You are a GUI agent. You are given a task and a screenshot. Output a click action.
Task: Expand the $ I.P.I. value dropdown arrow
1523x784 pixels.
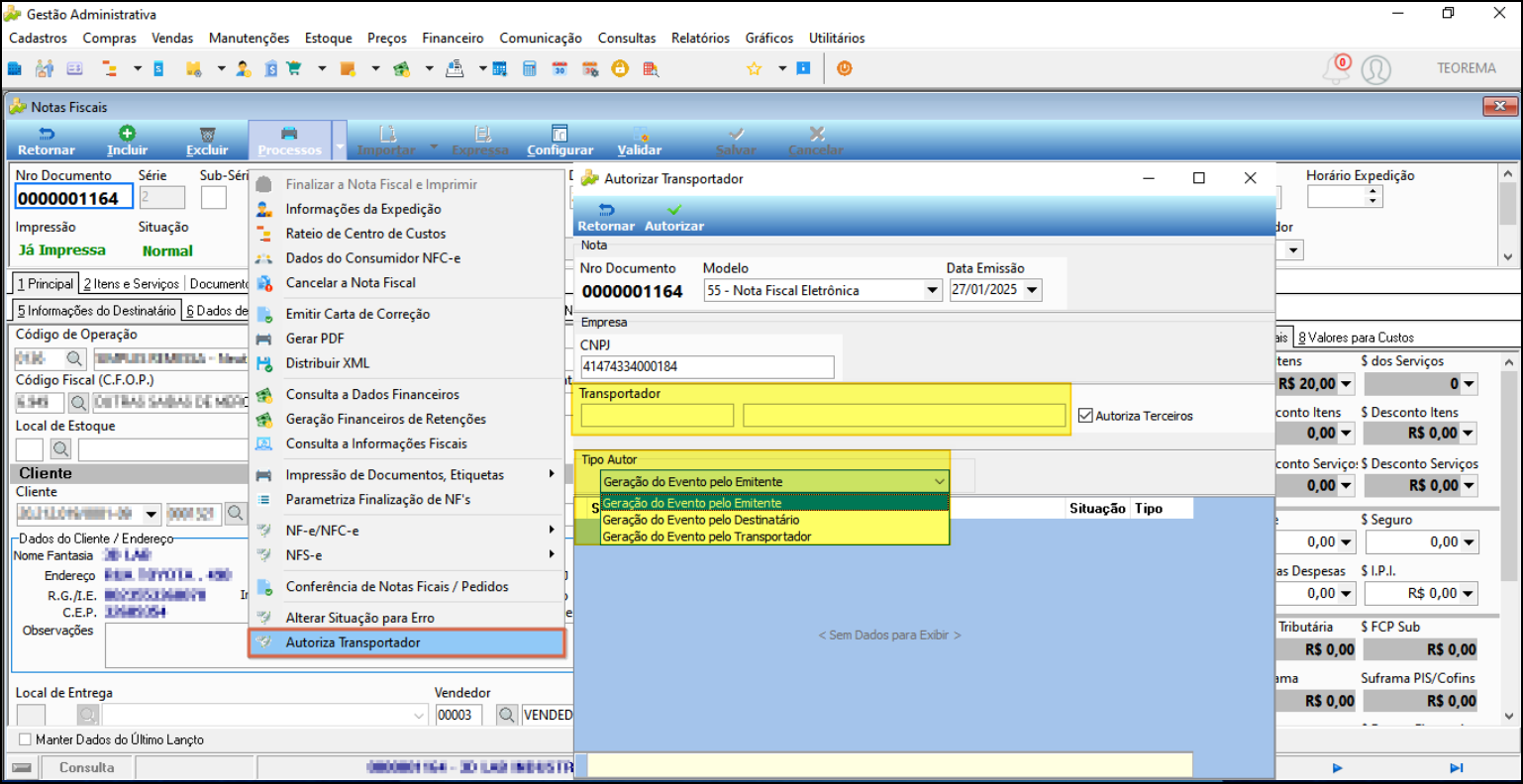(x=1468, y=594)
